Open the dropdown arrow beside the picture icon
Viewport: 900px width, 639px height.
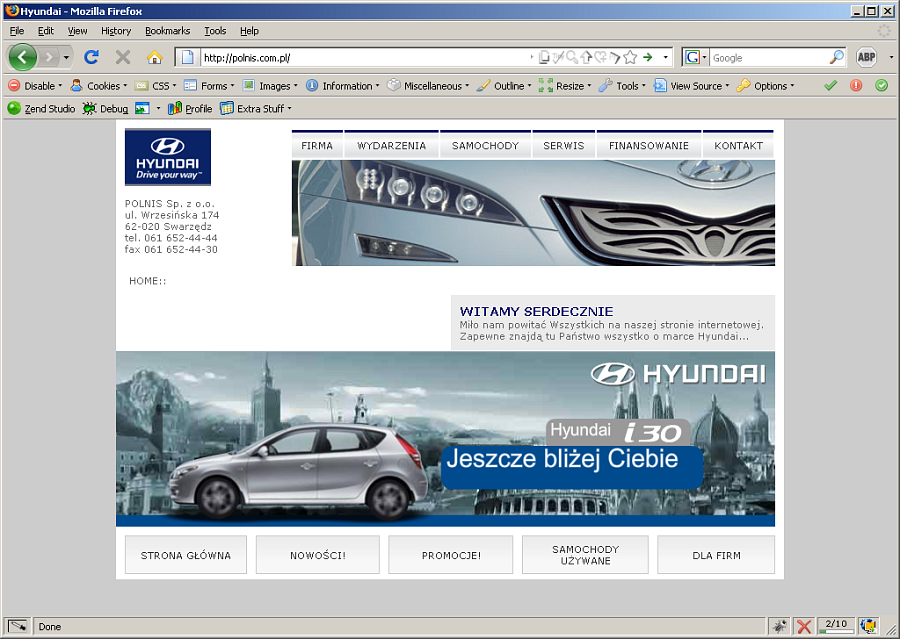158,108
